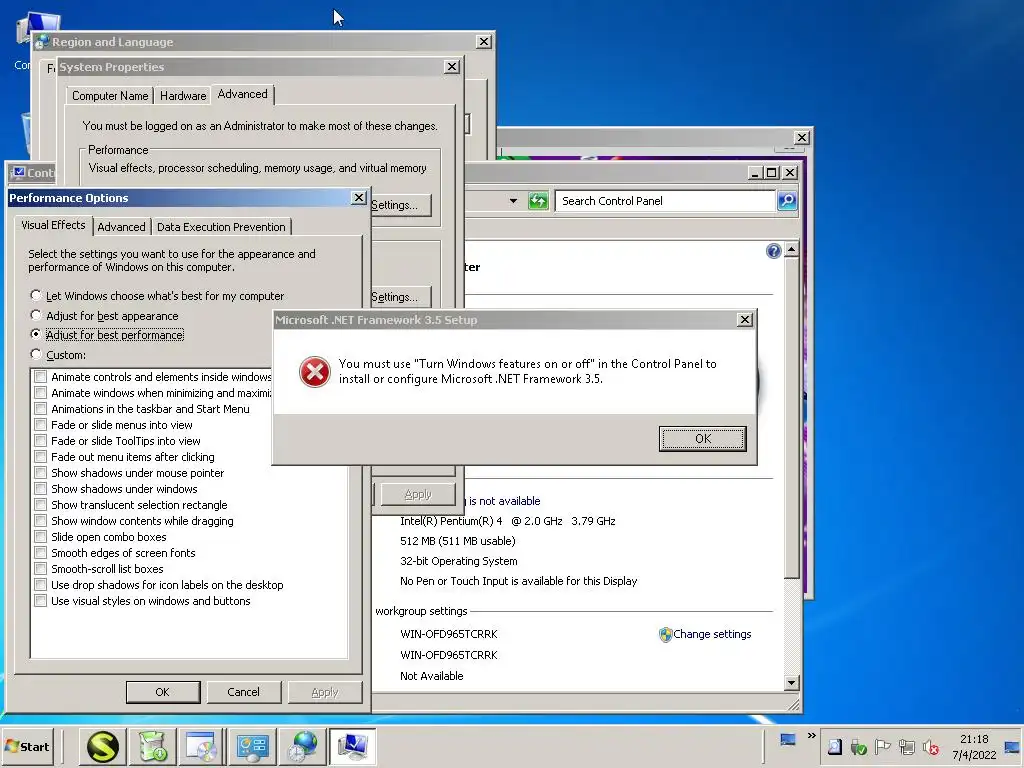Check Fade out menu items after clicking
The height and width of the screenshot is (768, 1024).
[40, 457]
